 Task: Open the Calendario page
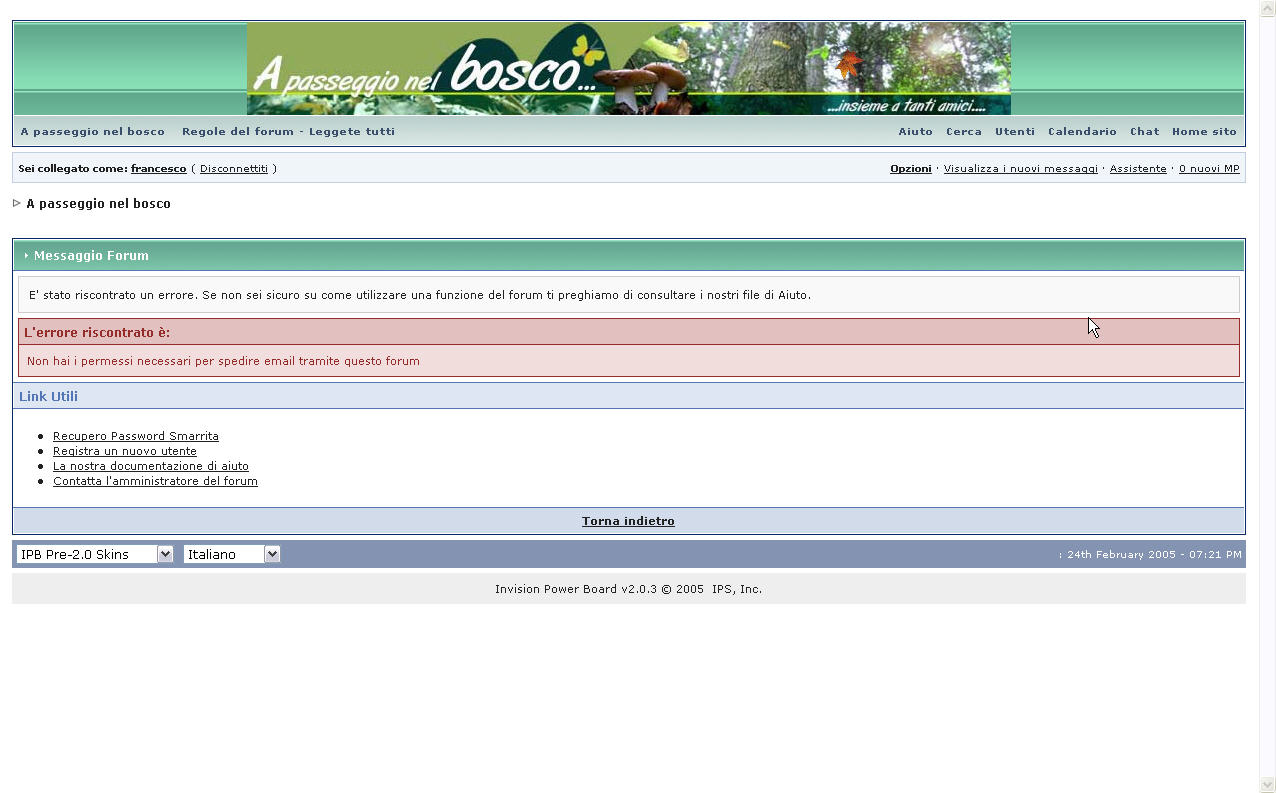tap(1082, 132)
